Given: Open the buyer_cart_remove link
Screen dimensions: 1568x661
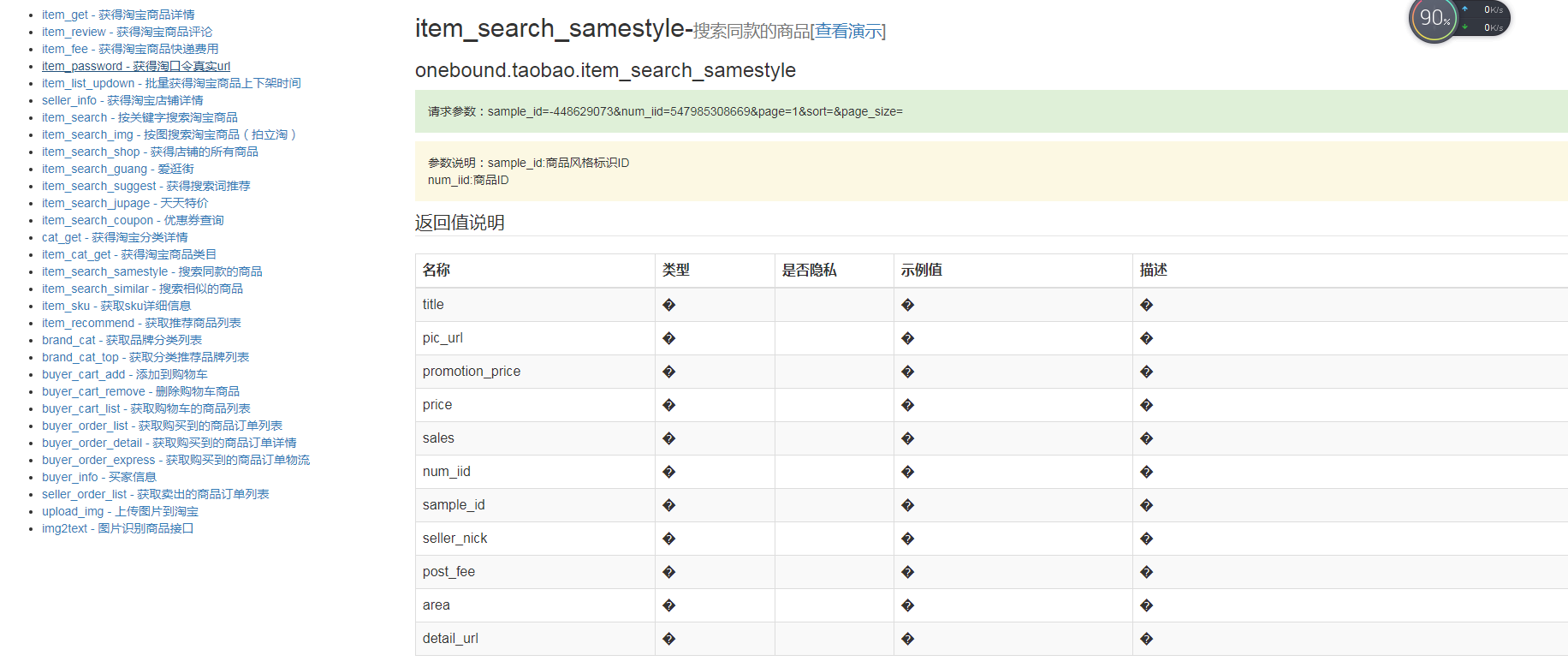Looking at the screenshot, I should (140, 391).
